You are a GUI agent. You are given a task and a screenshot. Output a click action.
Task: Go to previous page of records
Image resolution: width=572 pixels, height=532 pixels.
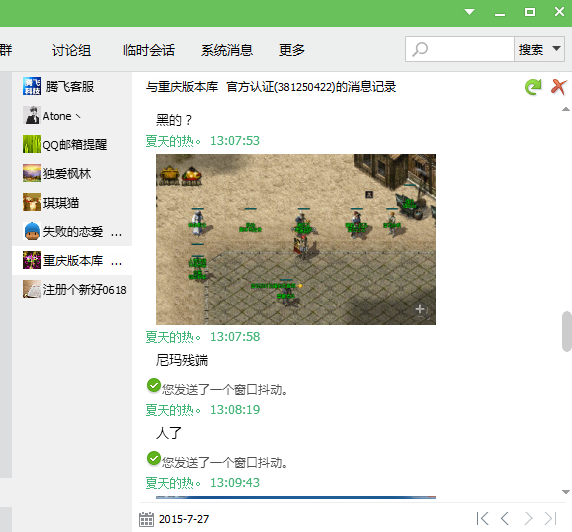tap(505, 518)
